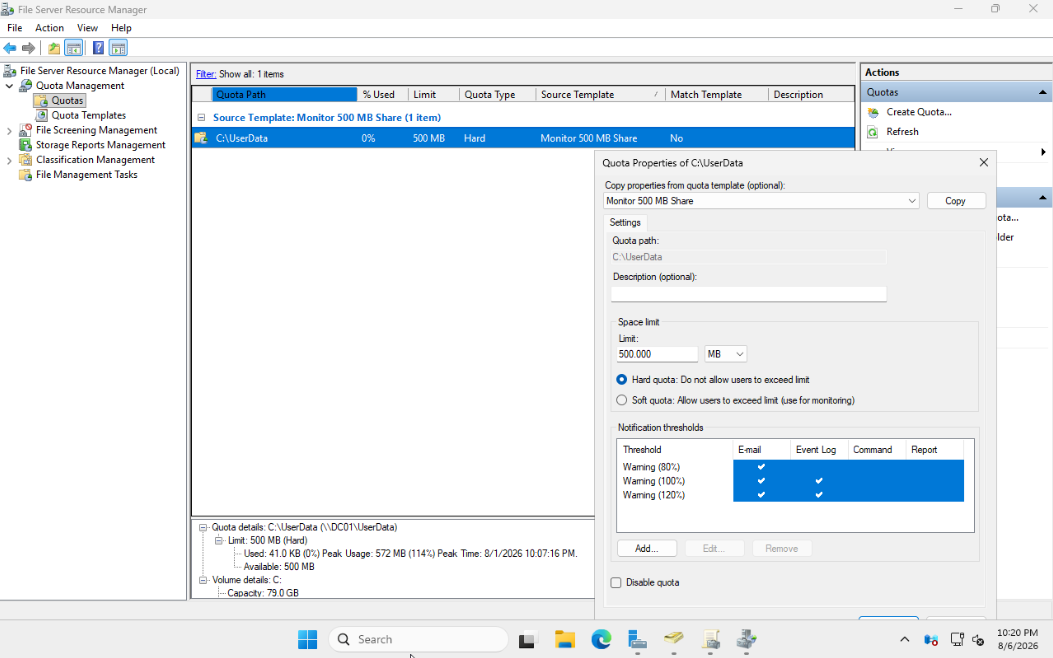
Task: Toggle the Show/Hide Console Tree icon
Action: pos(74,48)
